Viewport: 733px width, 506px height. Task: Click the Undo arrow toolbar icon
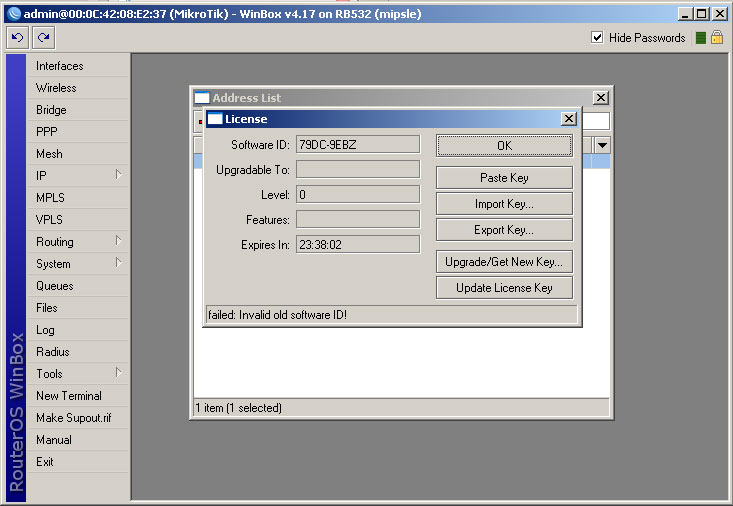17,37
